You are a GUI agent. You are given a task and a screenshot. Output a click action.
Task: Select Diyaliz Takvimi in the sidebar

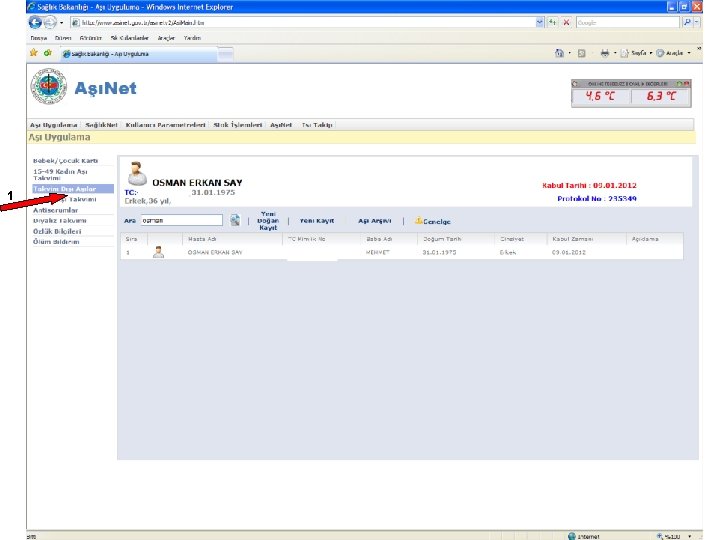click(60, 221)
